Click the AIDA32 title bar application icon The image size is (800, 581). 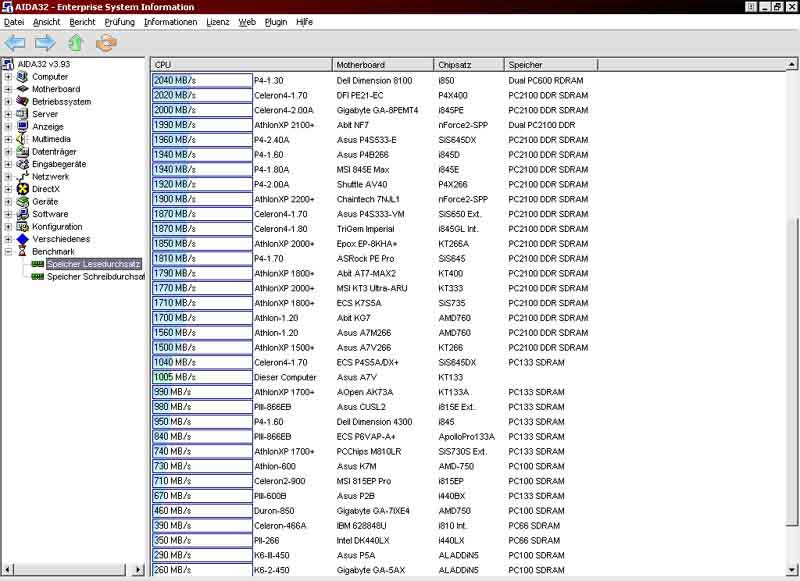click(x=7, y=7)
